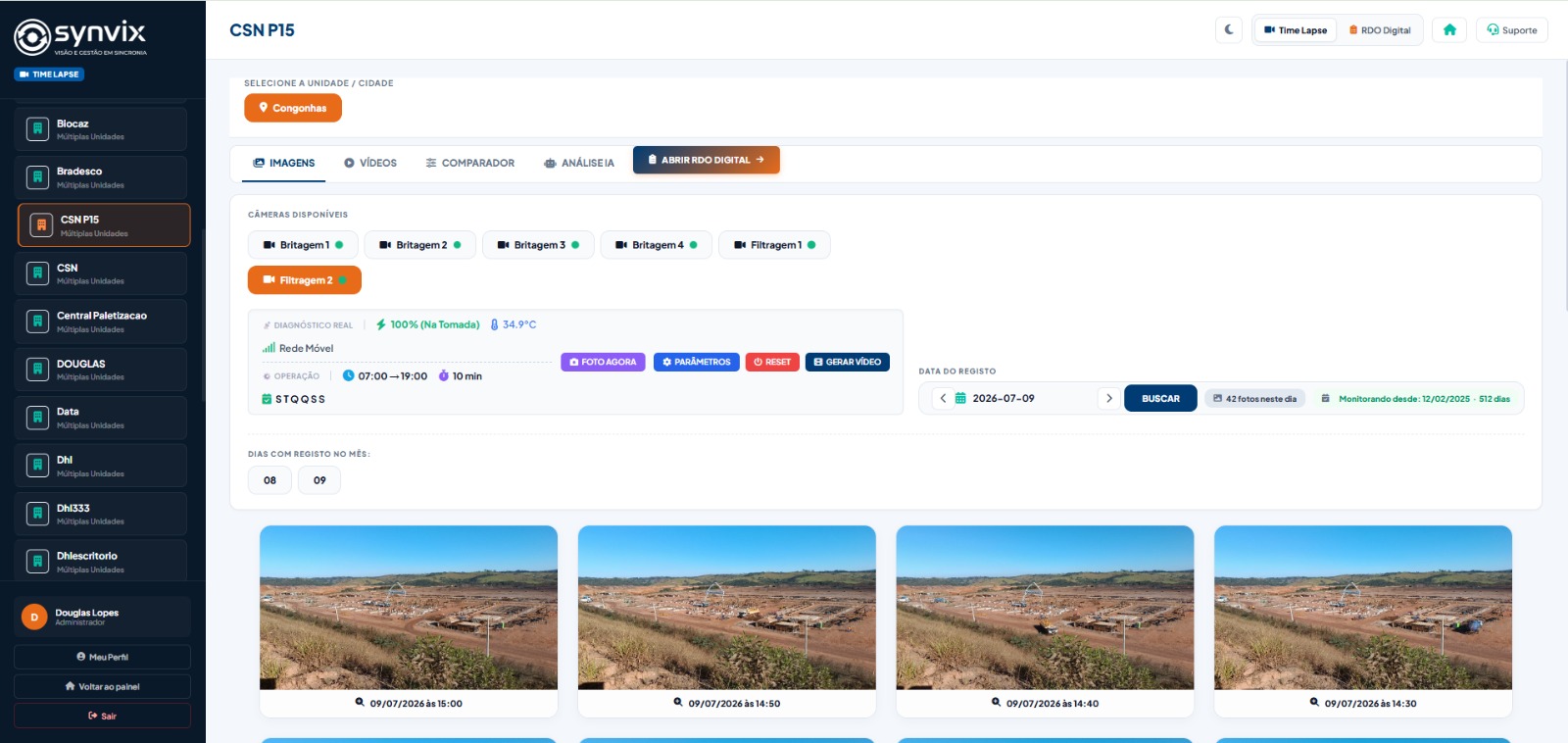The width and height of the screenshot is (1568, 743).
Task: Select day 09 in month records
Action: coord(319,480)
